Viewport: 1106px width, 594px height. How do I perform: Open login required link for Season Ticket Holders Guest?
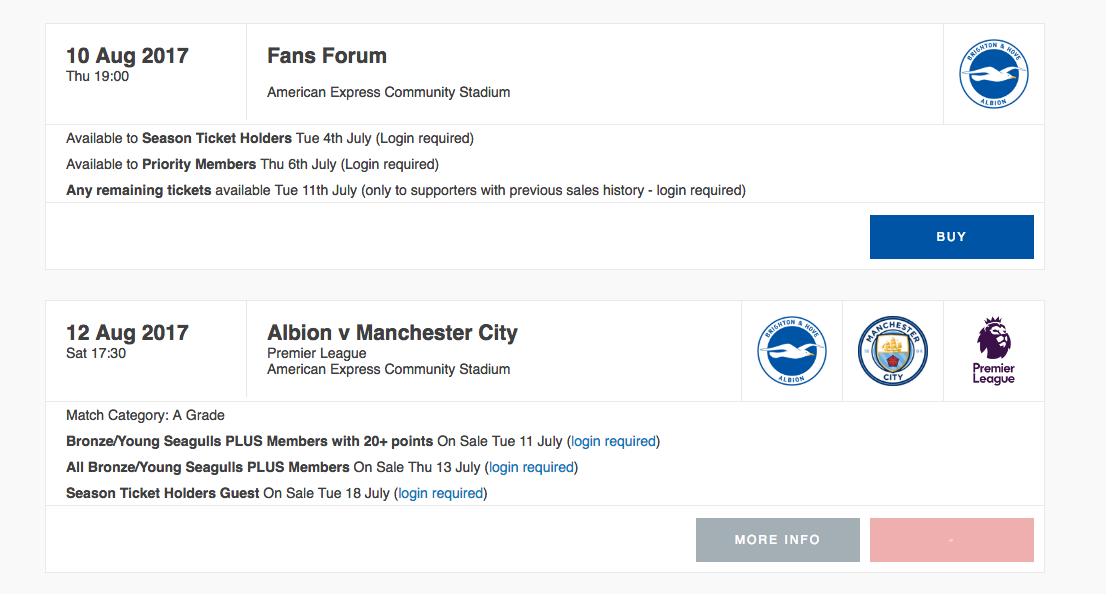[x=441, y=494]
